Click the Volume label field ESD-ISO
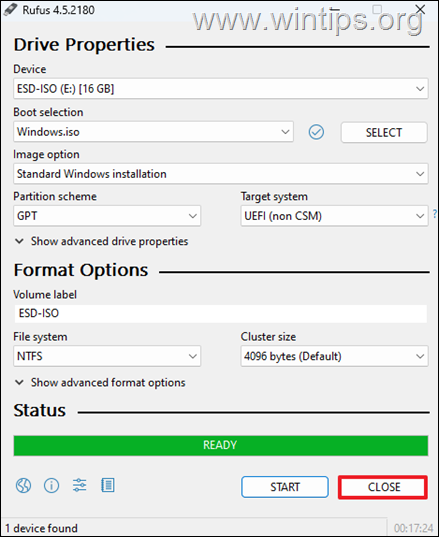This screenshot has height=537, width=439. (x=221, y=313)
